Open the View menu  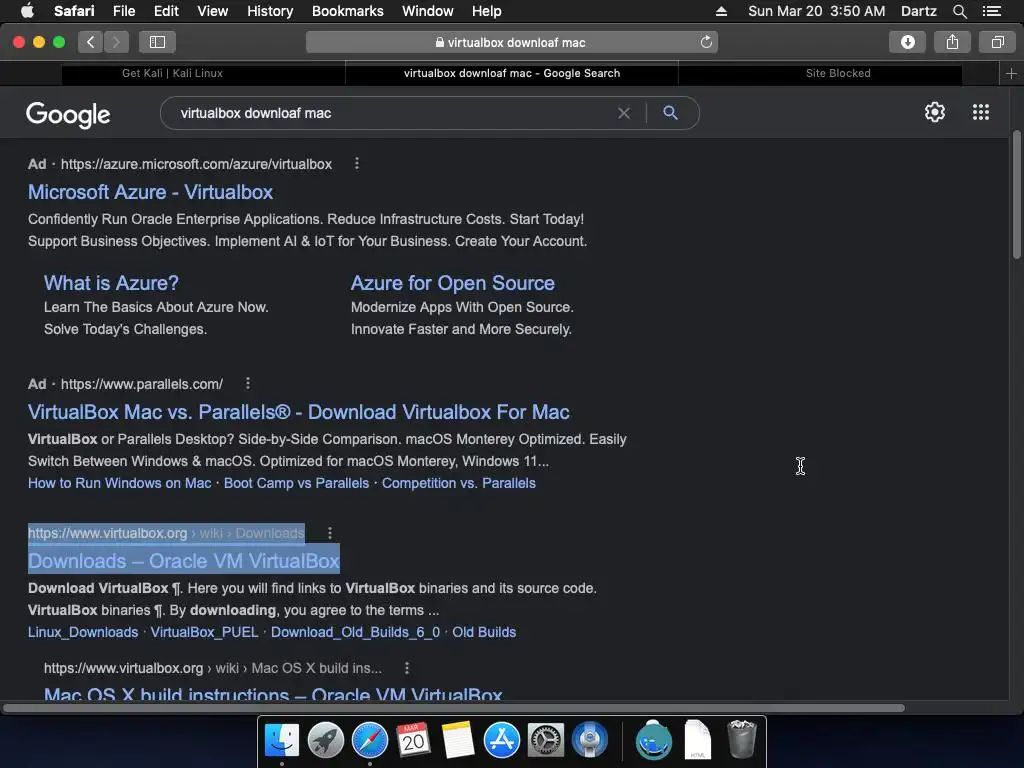(213, 11)
